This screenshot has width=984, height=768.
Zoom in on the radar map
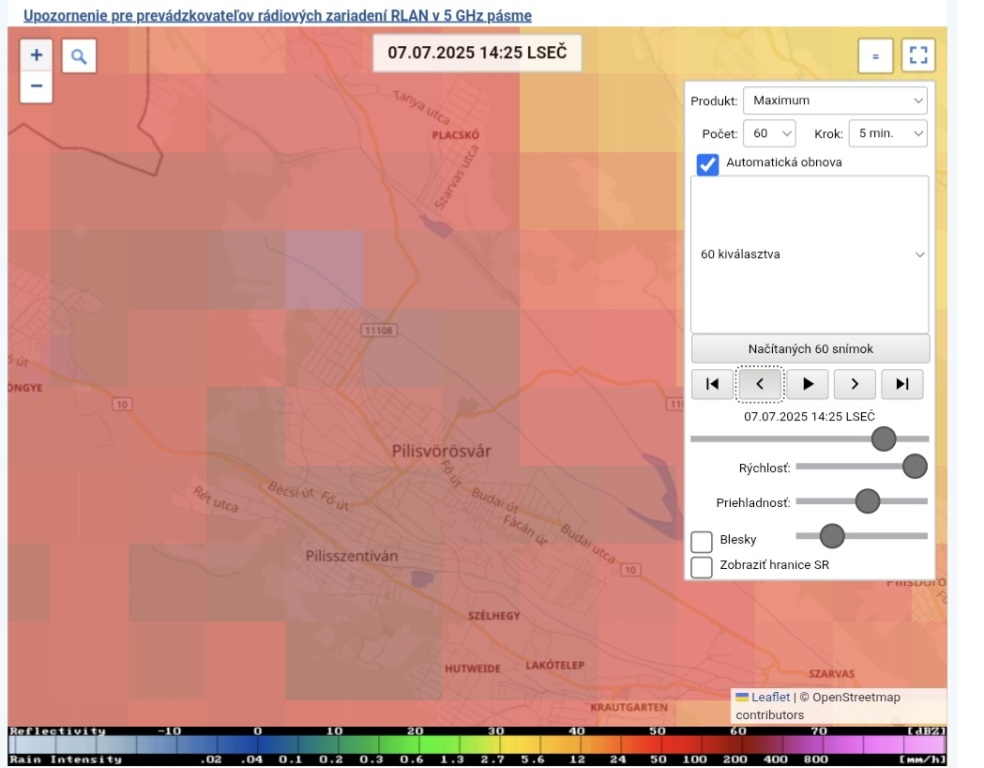tap(36, 55)
